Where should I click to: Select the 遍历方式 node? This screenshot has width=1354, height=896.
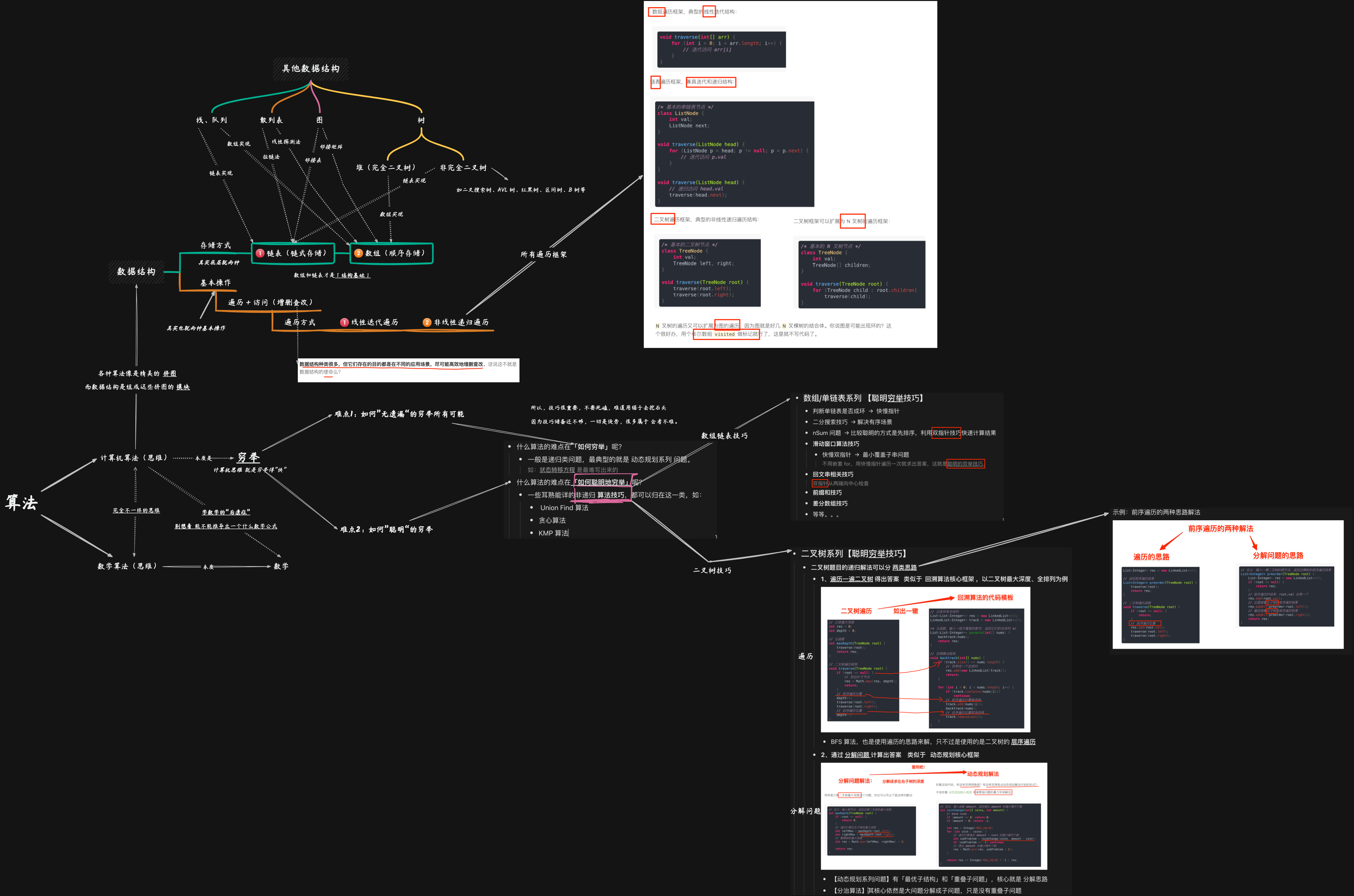[x=300, y=322]
